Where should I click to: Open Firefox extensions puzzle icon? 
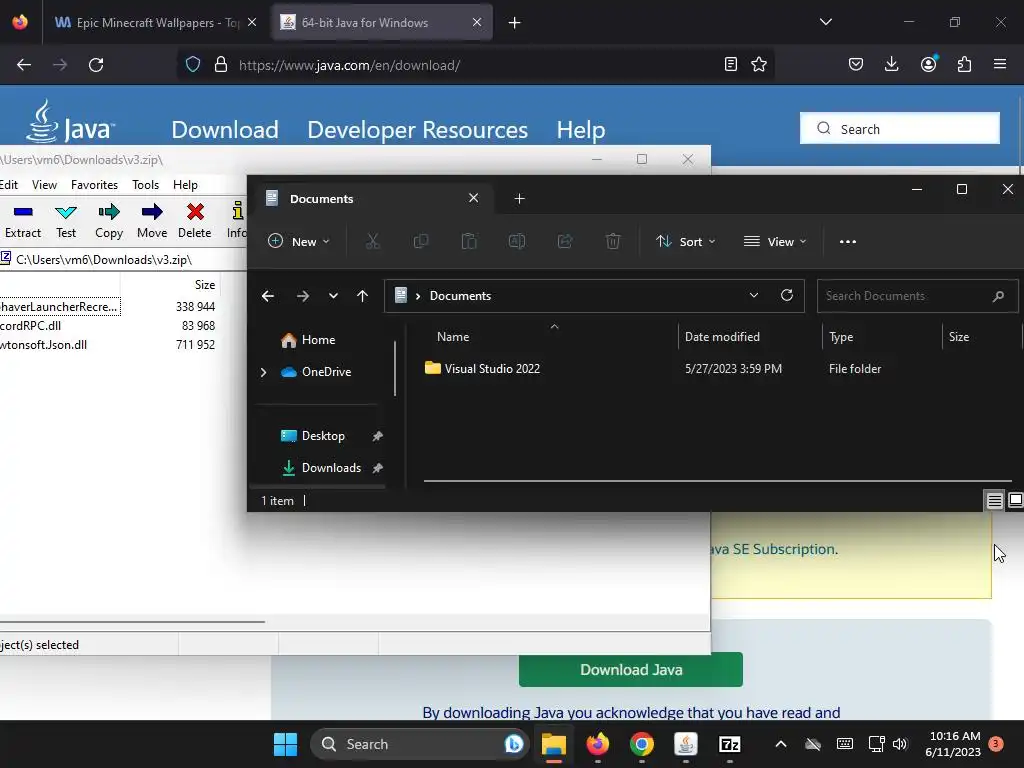click(964, 64)
